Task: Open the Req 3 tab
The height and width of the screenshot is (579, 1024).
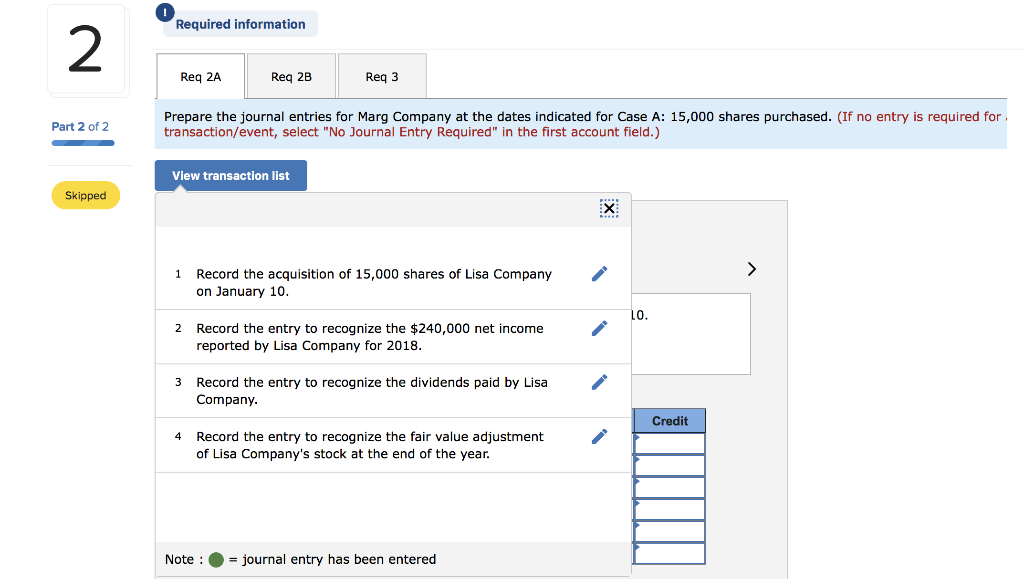Action: click(x=382, y=76)
